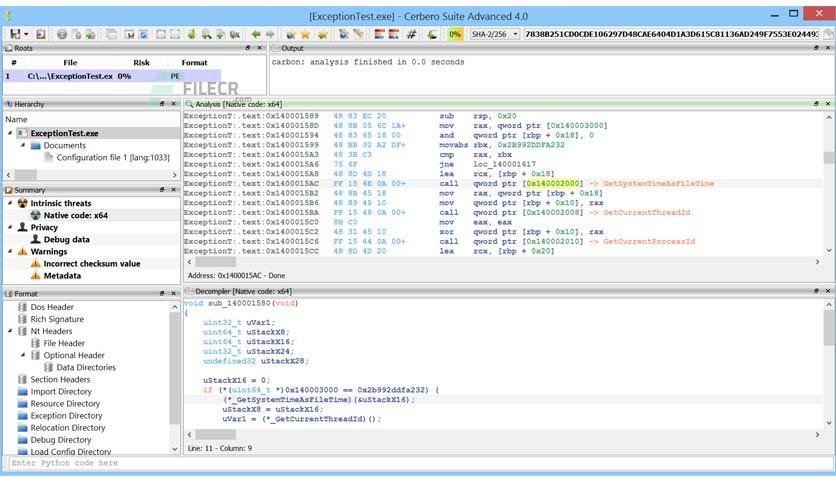Select File Header in Format tree
Screen dimensions: 836x484
64,343
